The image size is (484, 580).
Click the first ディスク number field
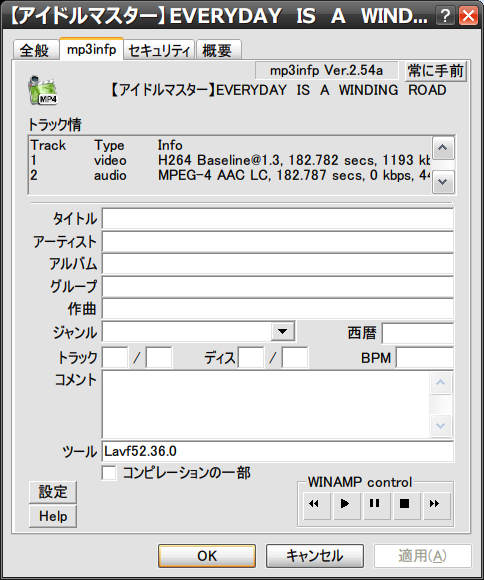pyautogui.click(x=251, y=357)
